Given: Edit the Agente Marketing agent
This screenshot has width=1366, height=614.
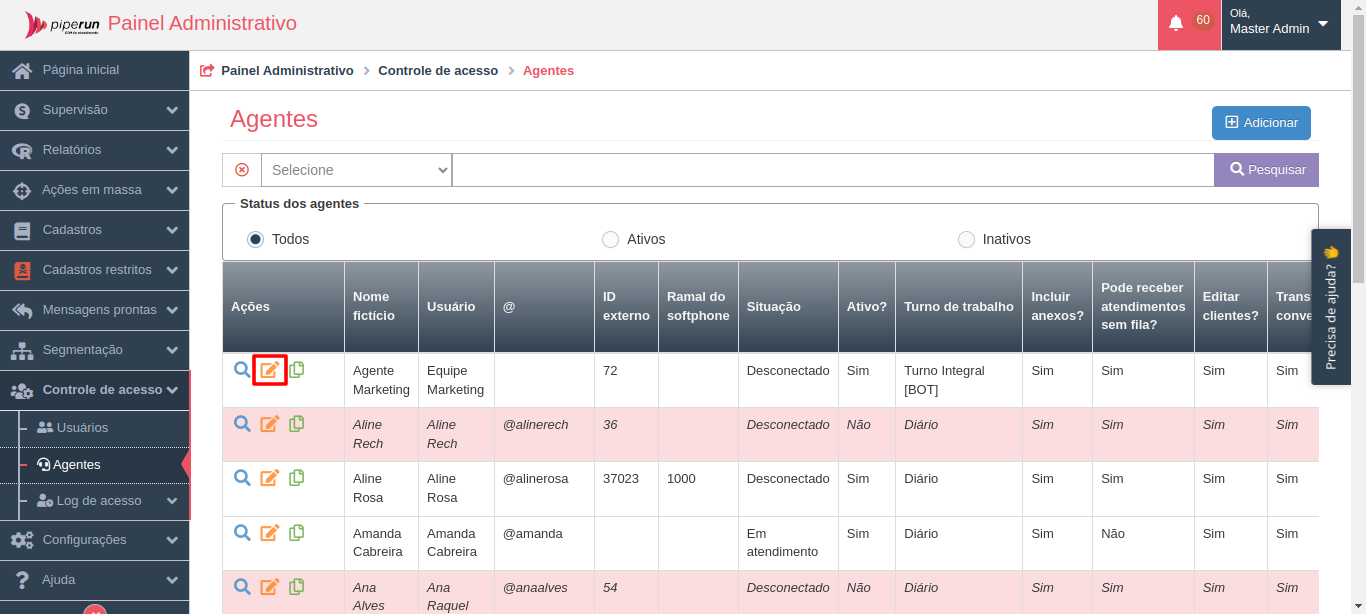Looking at the screenshot, I should pos(270,370).
